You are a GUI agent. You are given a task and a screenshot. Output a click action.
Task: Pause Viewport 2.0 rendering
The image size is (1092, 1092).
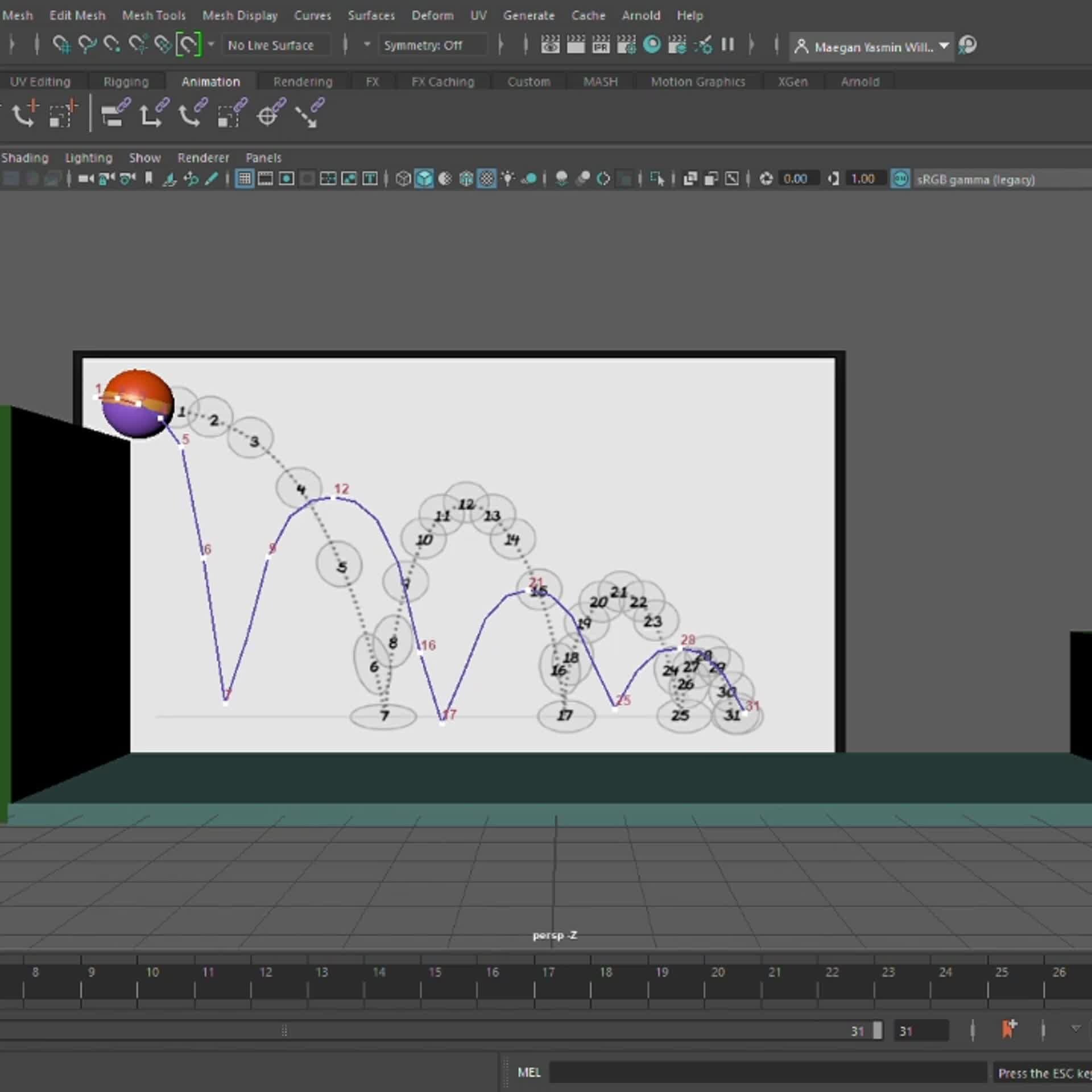coord(728,45)
